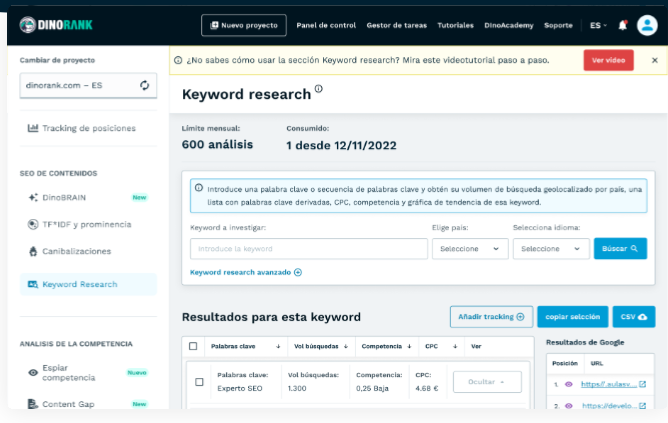Click the 0,25 Baja competition value
Screen dimensions: 668x423
tap(372, 388)
